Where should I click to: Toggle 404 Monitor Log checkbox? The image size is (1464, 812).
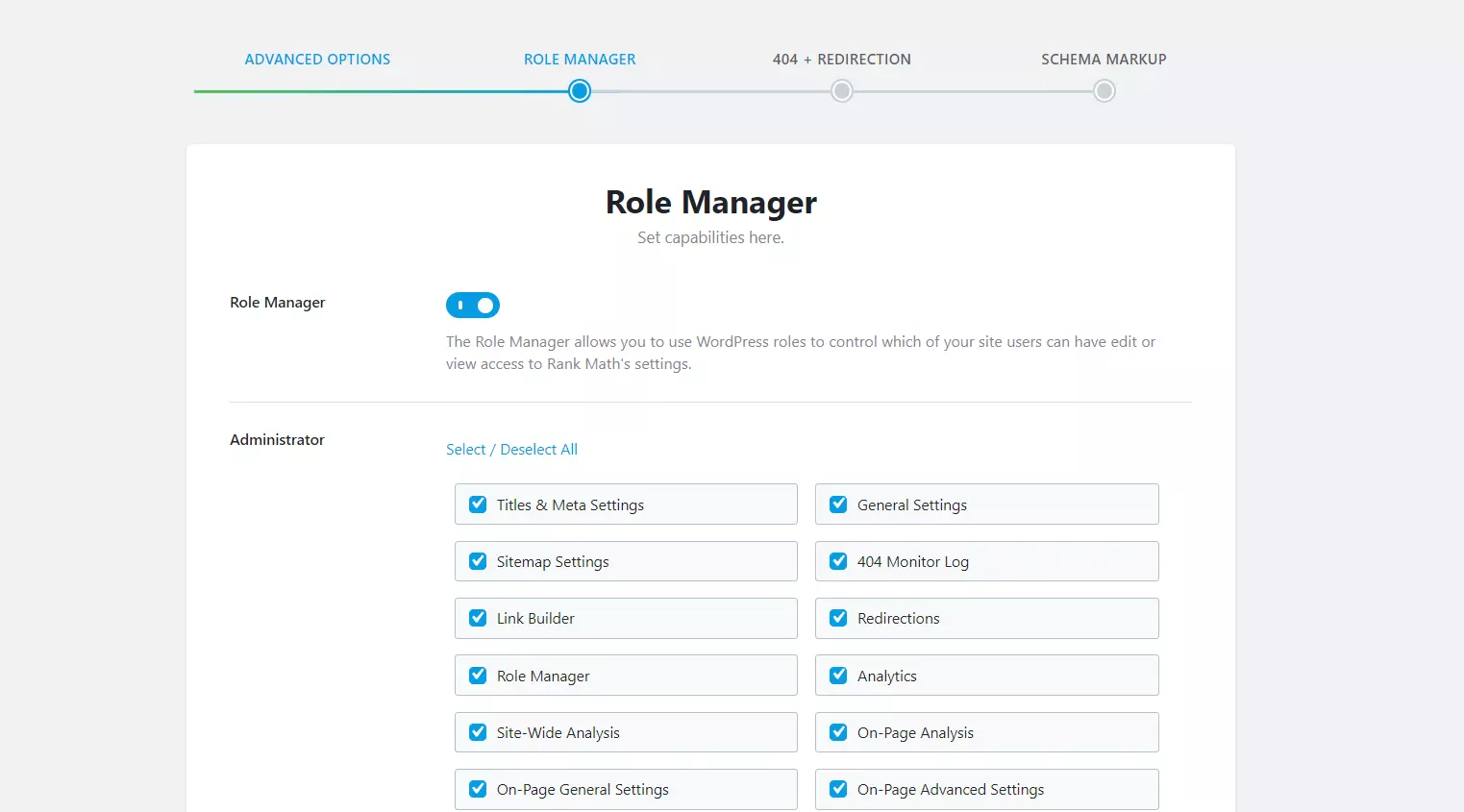(x=838, y=561)
